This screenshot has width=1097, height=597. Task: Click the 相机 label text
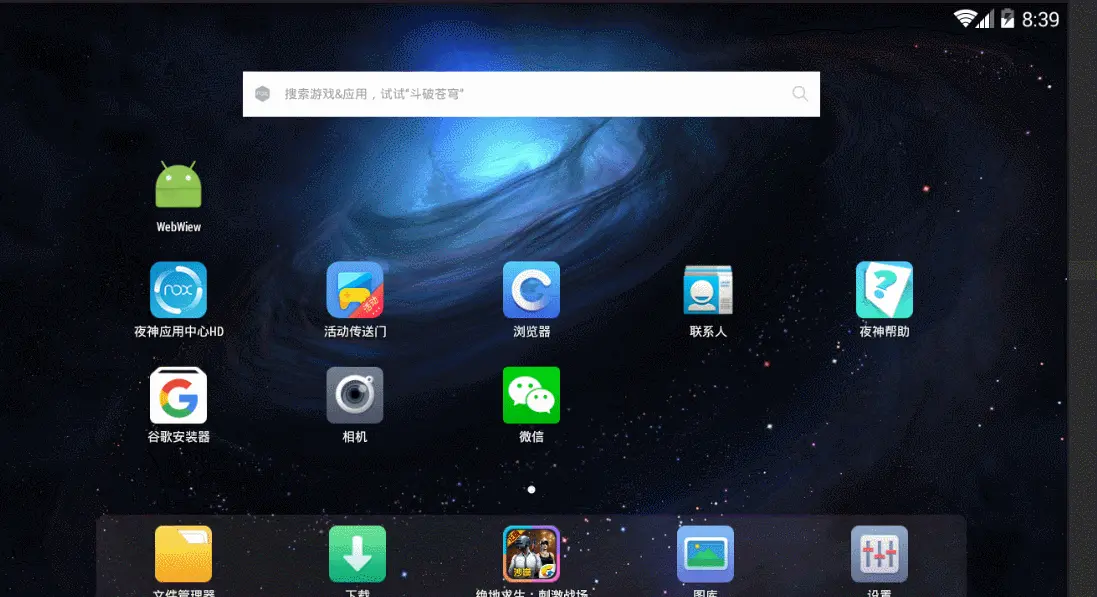(x=355, y=437)
